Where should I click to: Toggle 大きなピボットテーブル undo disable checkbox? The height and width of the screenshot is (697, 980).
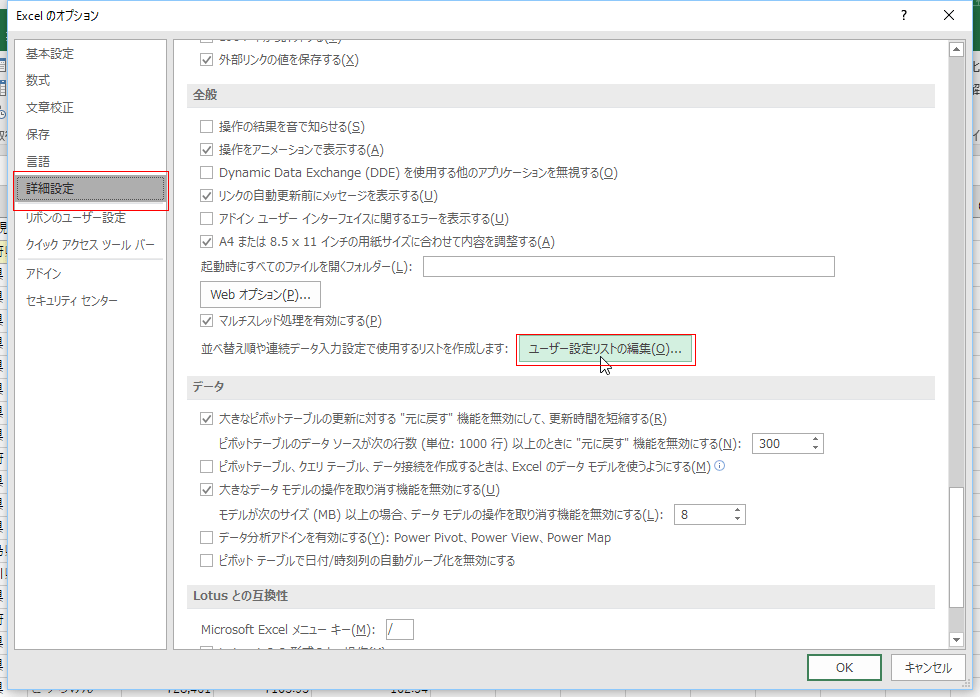tap(206, 419)
